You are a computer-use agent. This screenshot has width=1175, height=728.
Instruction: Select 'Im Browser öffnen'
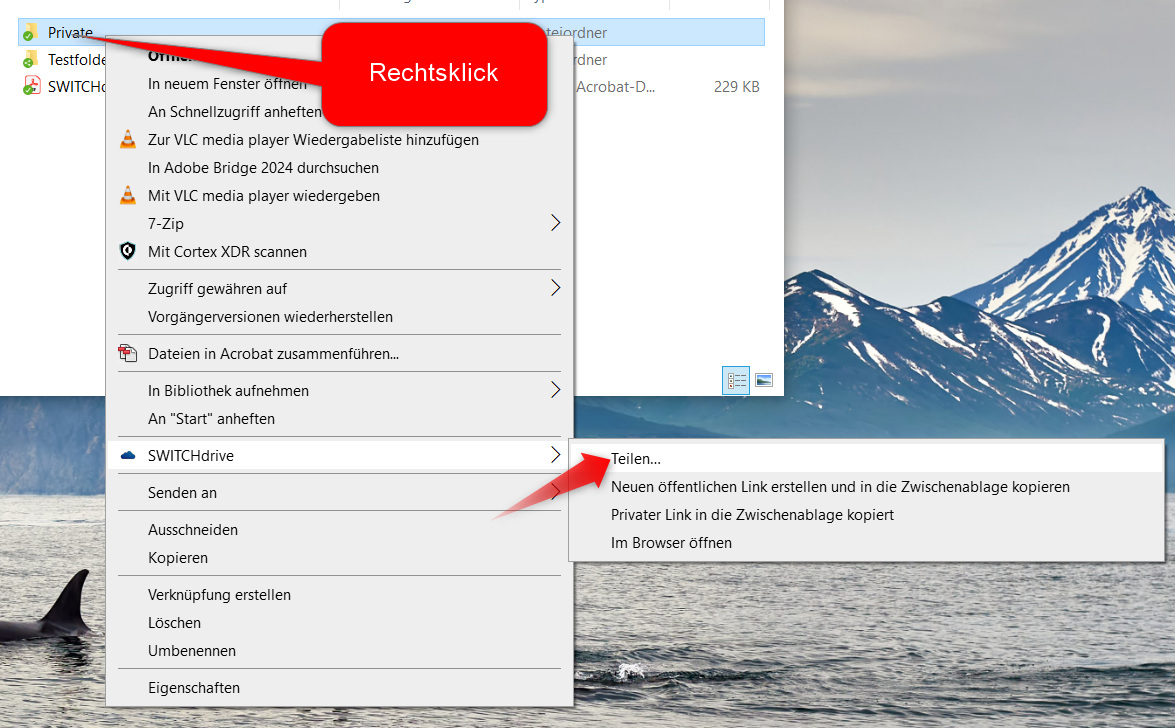point(671,543)
